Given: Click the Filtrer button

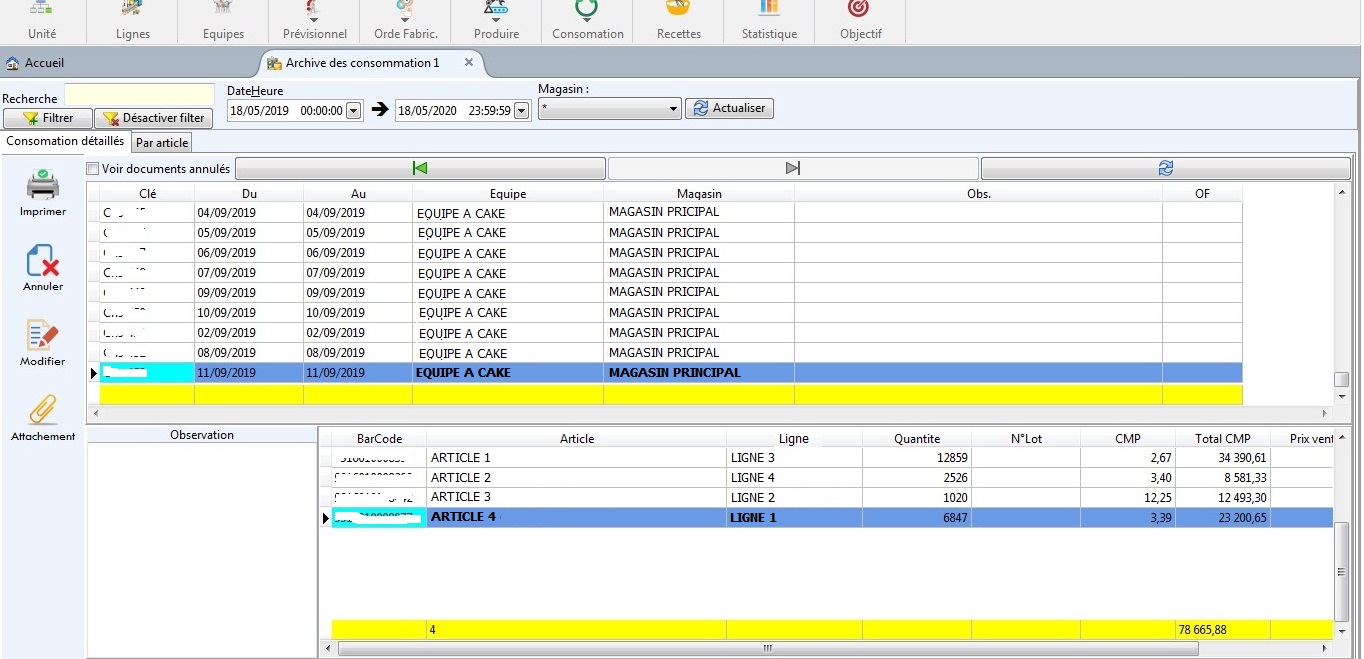Looking at the screenshot, I should click(48, 118).
